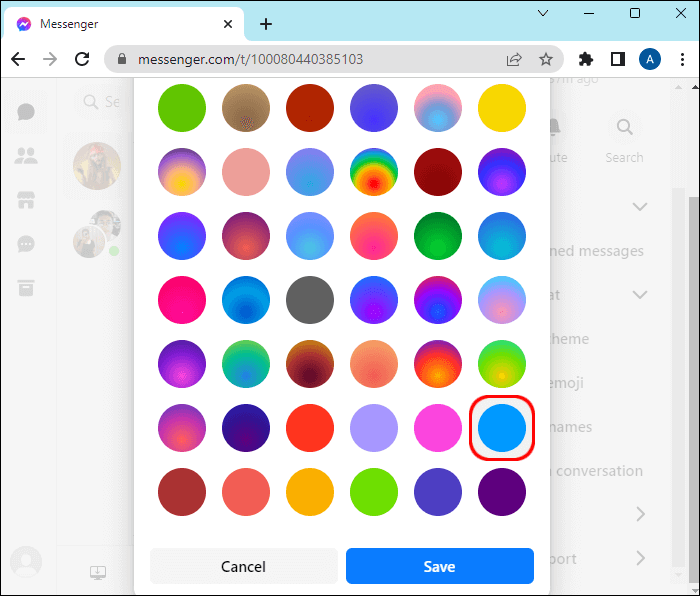Pick the solid red-orange swatch

click(310, 428)
